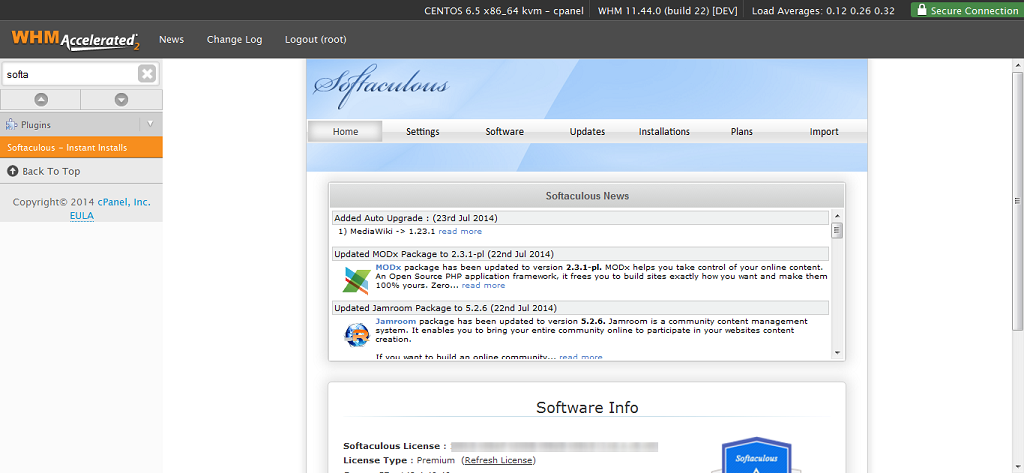Click the sidebar search input field
1024x473 pixels.
(68, 74)
